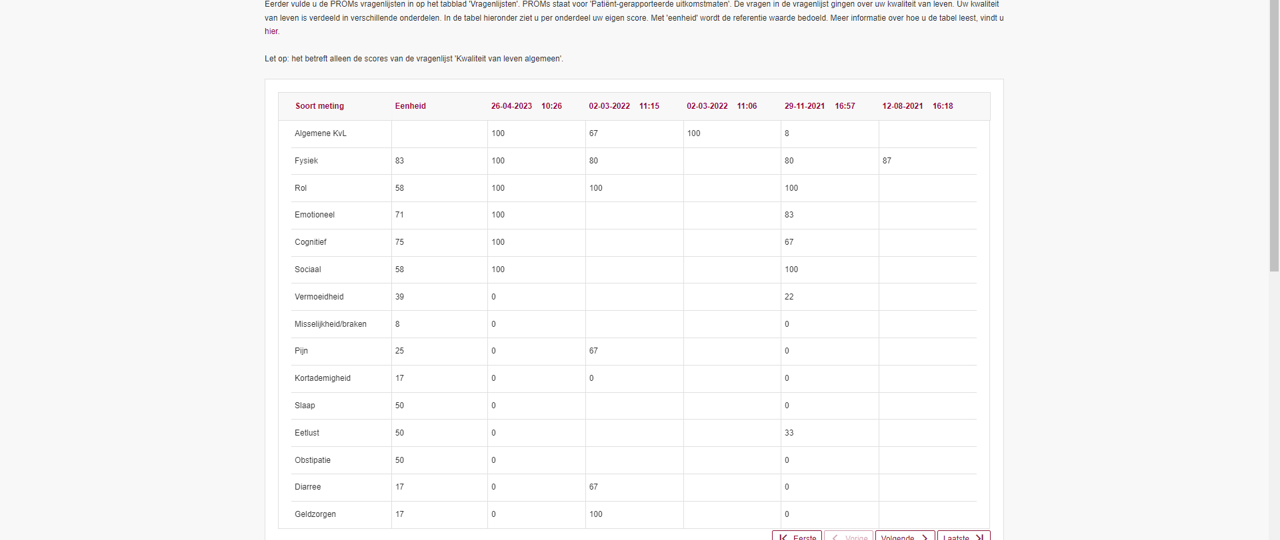Click the Emotioneel reference value 71 cell
This screenshot has height=540, width=1280.
[x=400, y=215]
